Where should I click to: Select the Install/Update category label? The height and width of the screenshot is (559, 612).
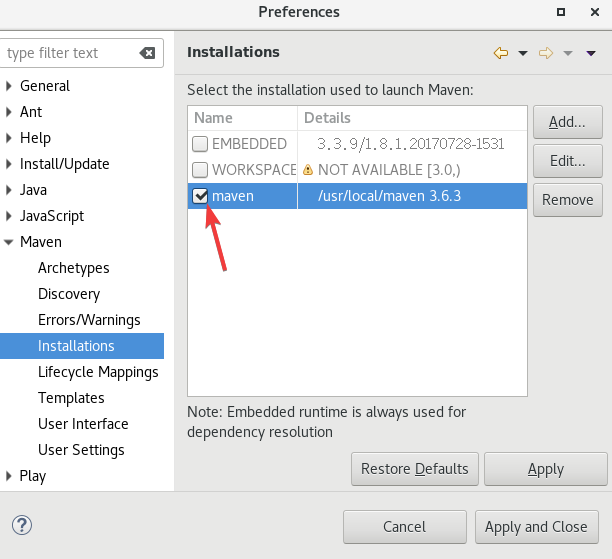coord(64,164)
